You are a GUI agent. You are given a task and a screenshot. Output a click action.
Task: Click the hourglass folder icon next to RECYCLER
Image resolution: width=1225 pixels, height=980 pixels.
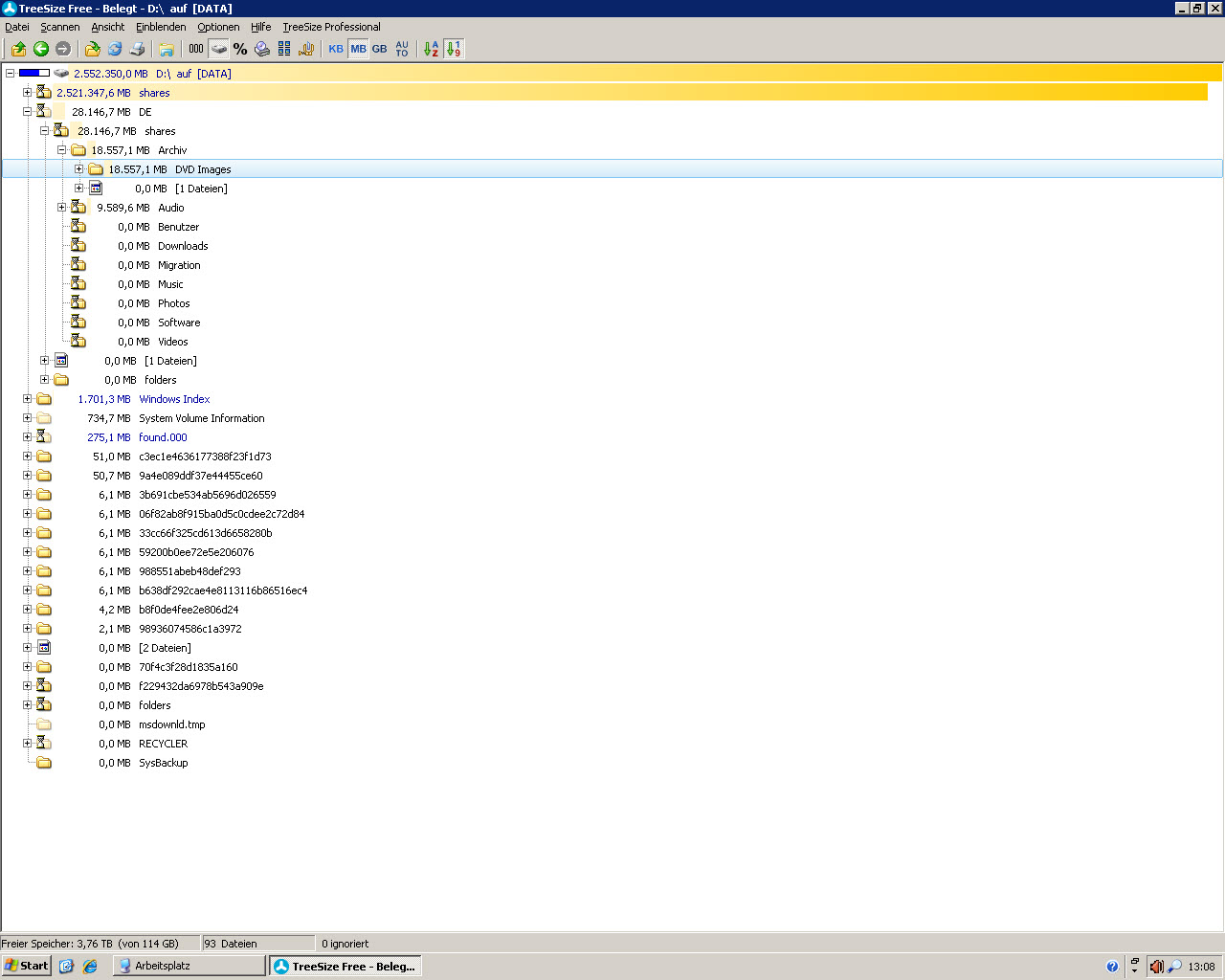coord(44,744)
